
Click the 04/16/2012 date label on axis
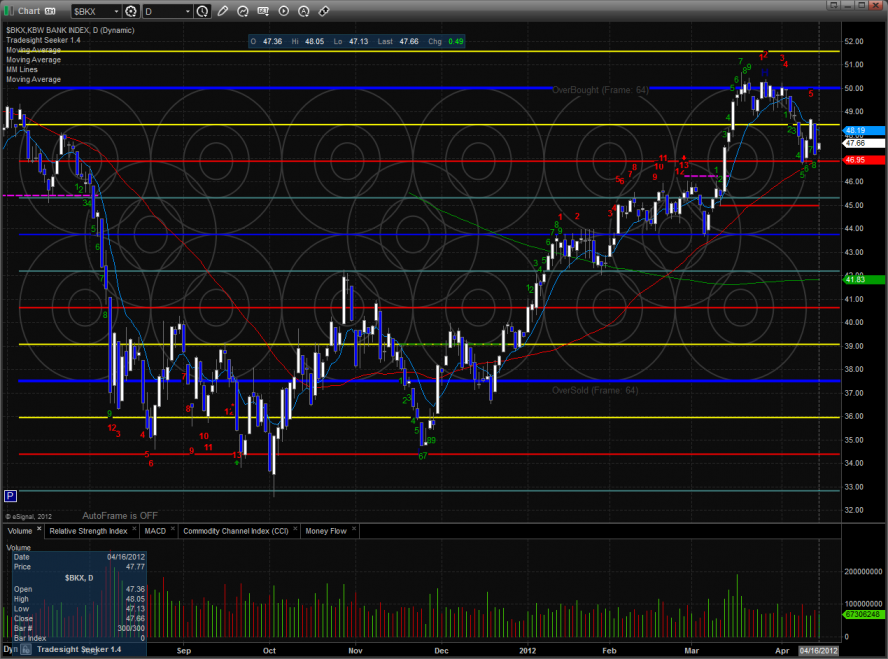tap(819, 650)
